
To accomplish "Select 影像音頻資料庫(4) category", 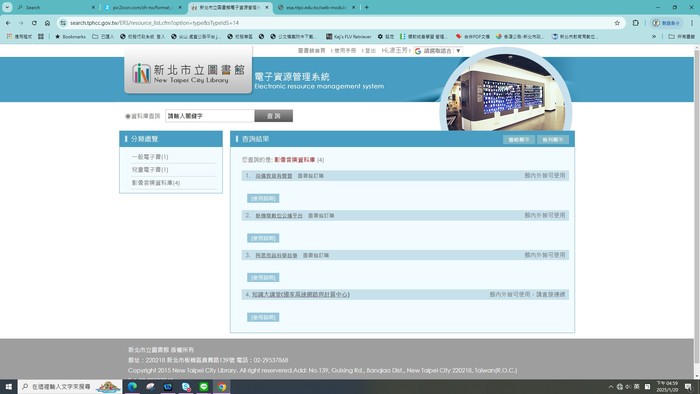I will coord(156,183).
